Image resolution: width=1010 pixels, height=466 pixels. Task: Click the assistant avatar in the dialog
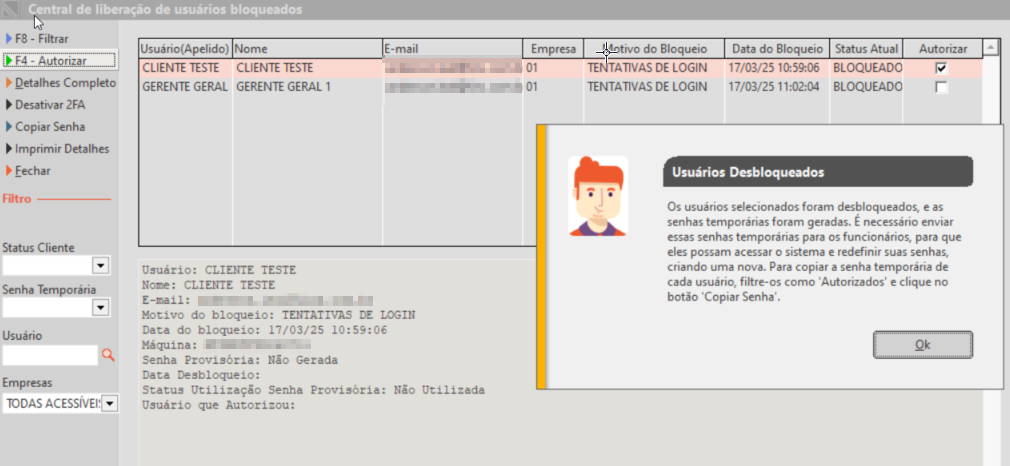(598, 196)
